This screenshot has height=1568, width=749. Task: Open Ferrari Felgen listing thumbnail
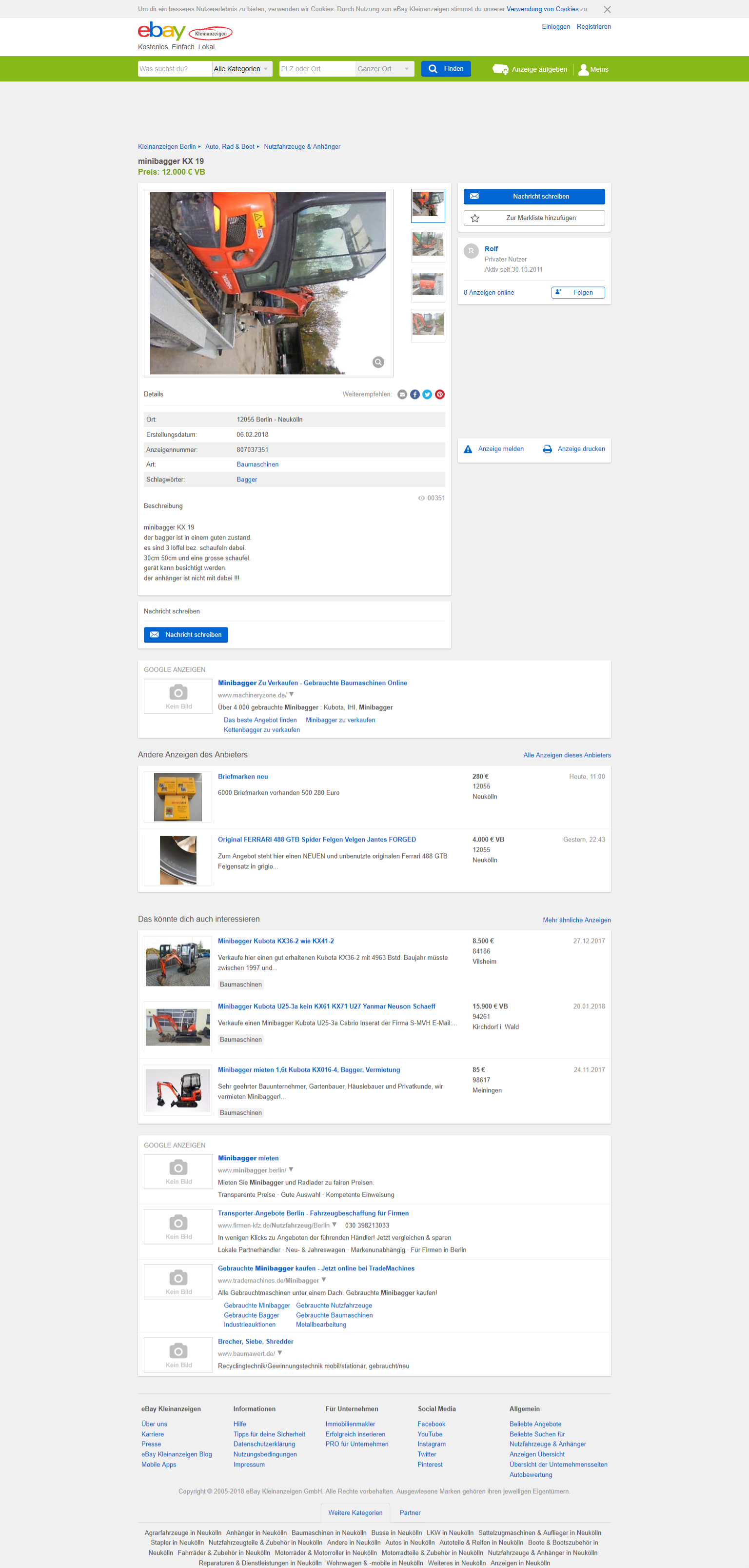(x=177, y=860)
